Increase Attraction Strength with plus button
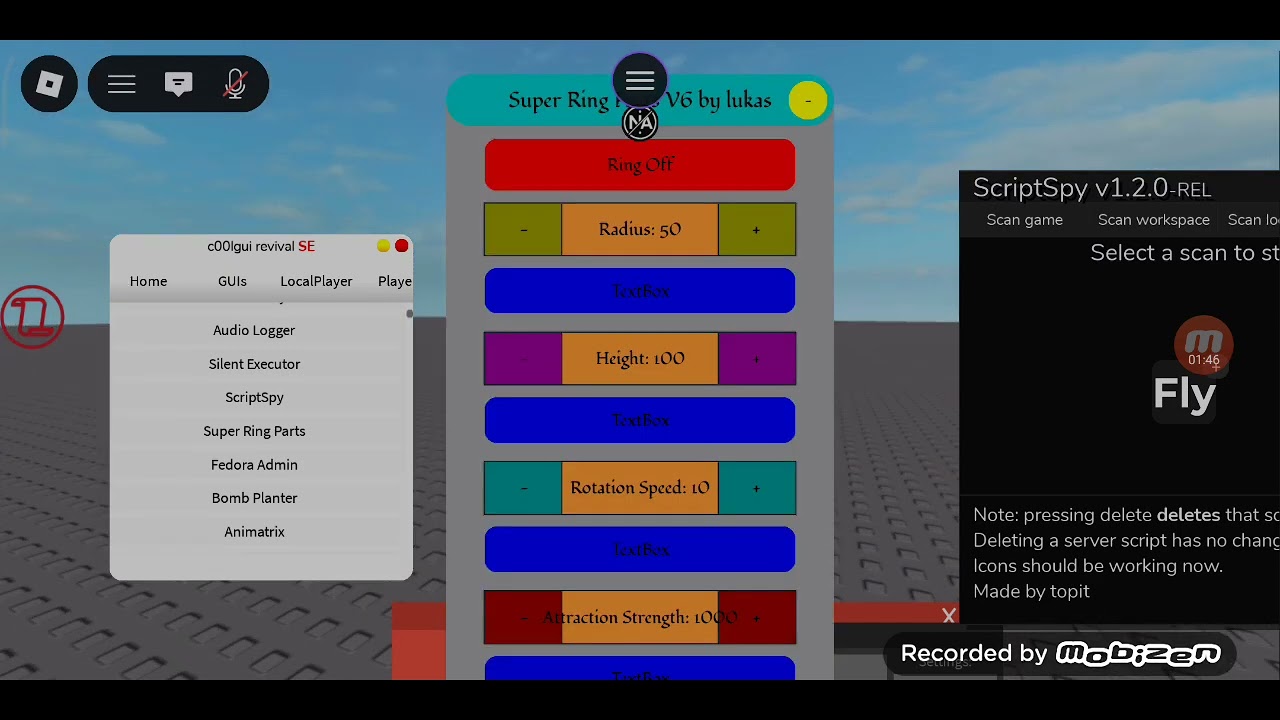This screenshot has height=720, width=1280. 756,618
